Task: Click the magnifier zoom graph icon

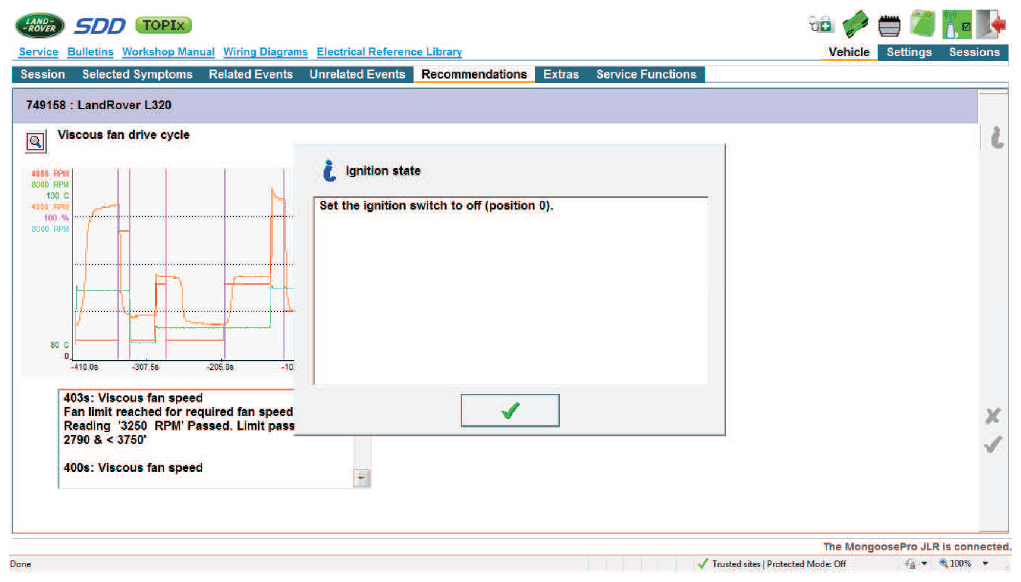Action: (36, 141)
